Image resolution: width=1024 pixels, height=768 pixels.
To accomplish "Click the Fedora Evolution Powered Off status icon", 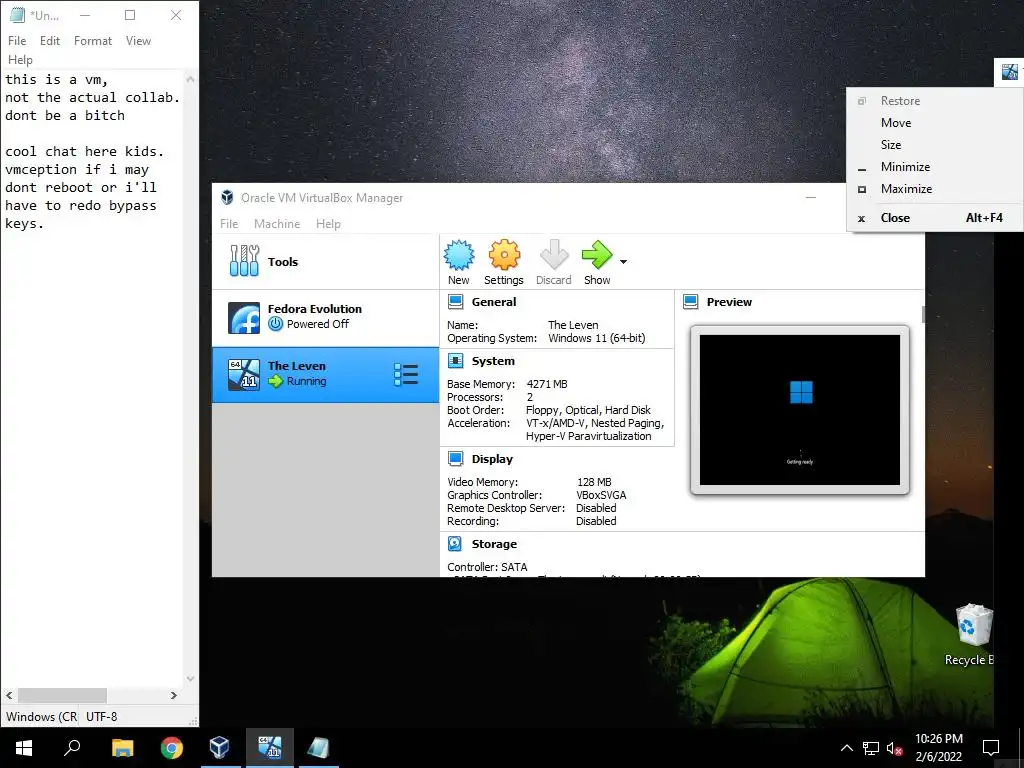I will [276, 324].
